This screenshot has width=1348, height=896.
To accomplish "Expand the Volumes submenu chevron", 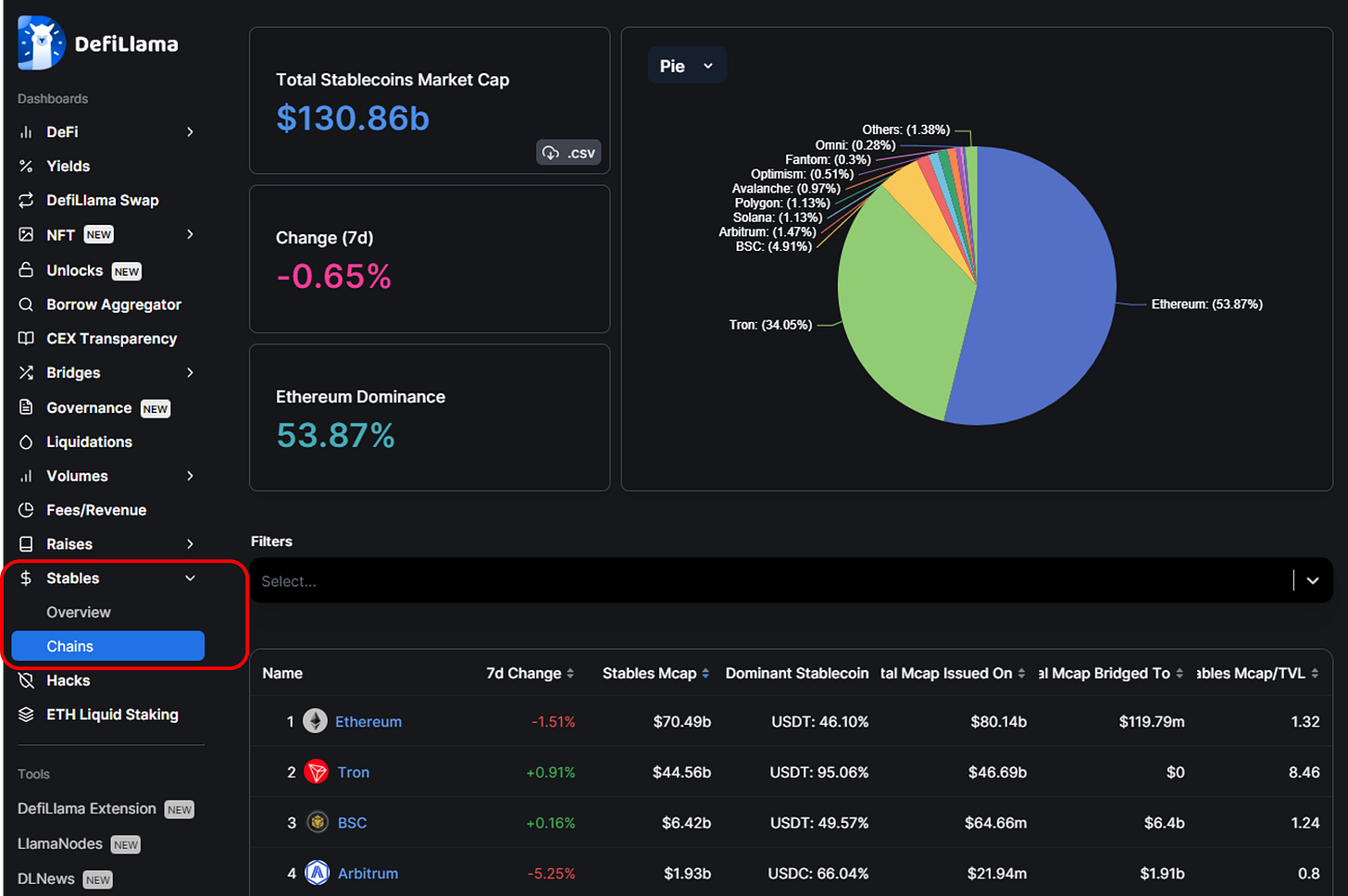I will (x=190, y=476).
